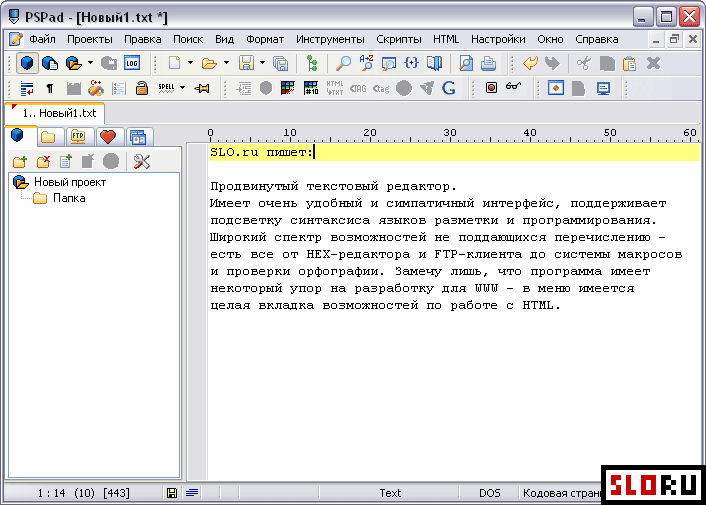
Task: Open print preview page magnifier icon
Action: pyautogui.click(x=466, y=63)
